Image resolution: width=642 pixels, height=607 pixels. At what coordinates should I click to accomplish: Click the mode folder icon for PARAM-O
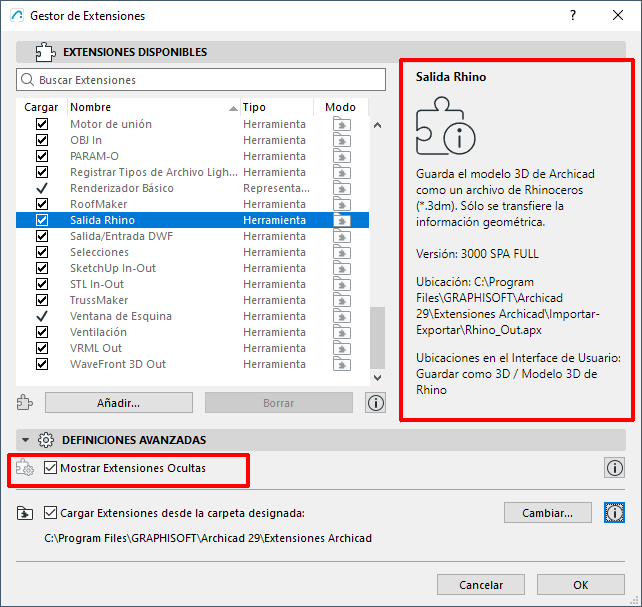(x=342, y=156)
